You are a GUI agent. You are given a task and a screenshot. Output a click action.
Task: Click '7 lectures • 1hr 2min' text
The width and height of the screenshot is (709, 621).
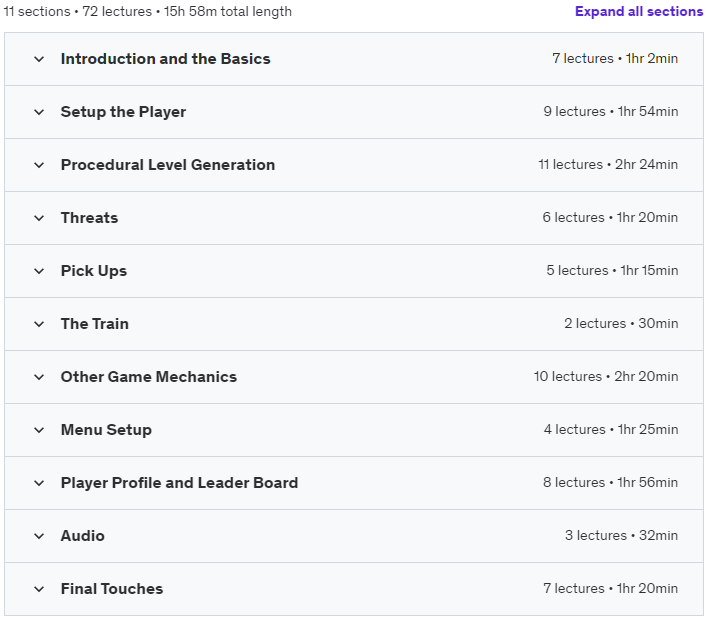coord(615,58)
